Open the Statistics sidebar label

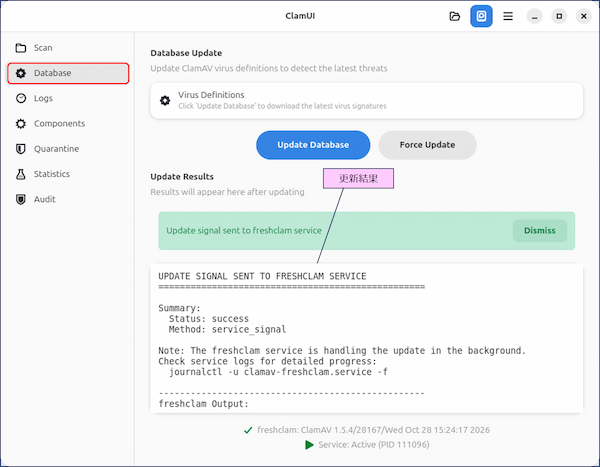click(52, 174)
